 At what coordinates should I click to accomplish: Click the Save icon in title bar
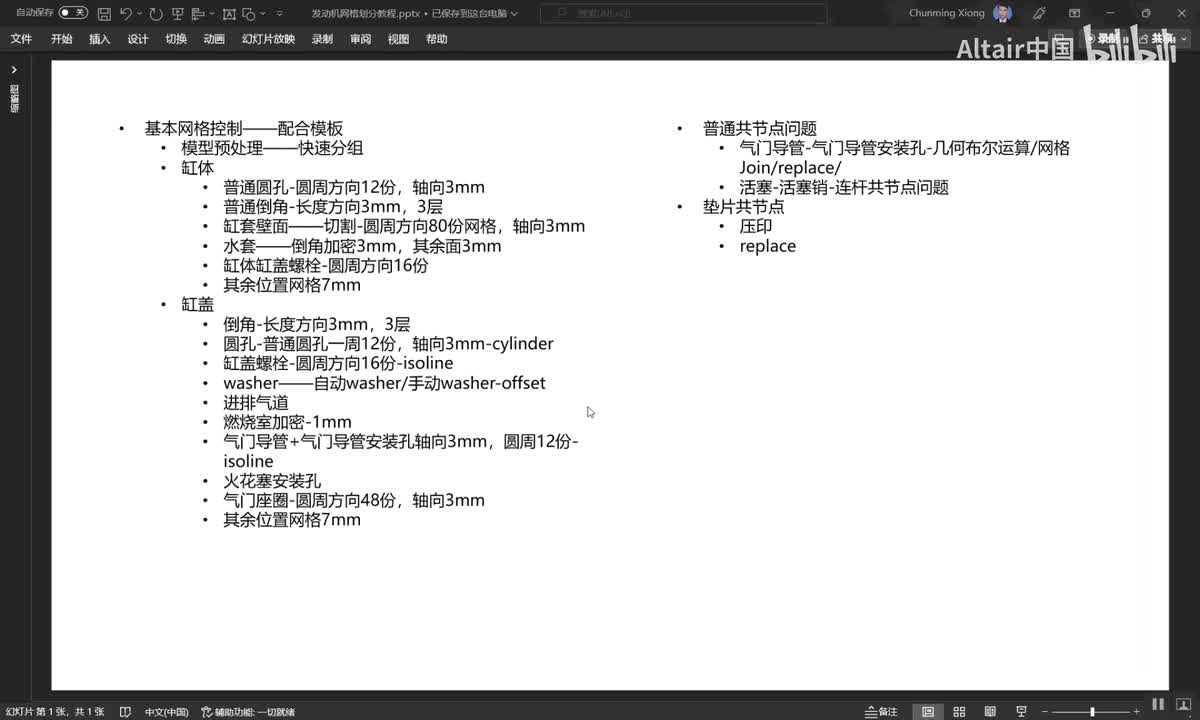point(104,13)
